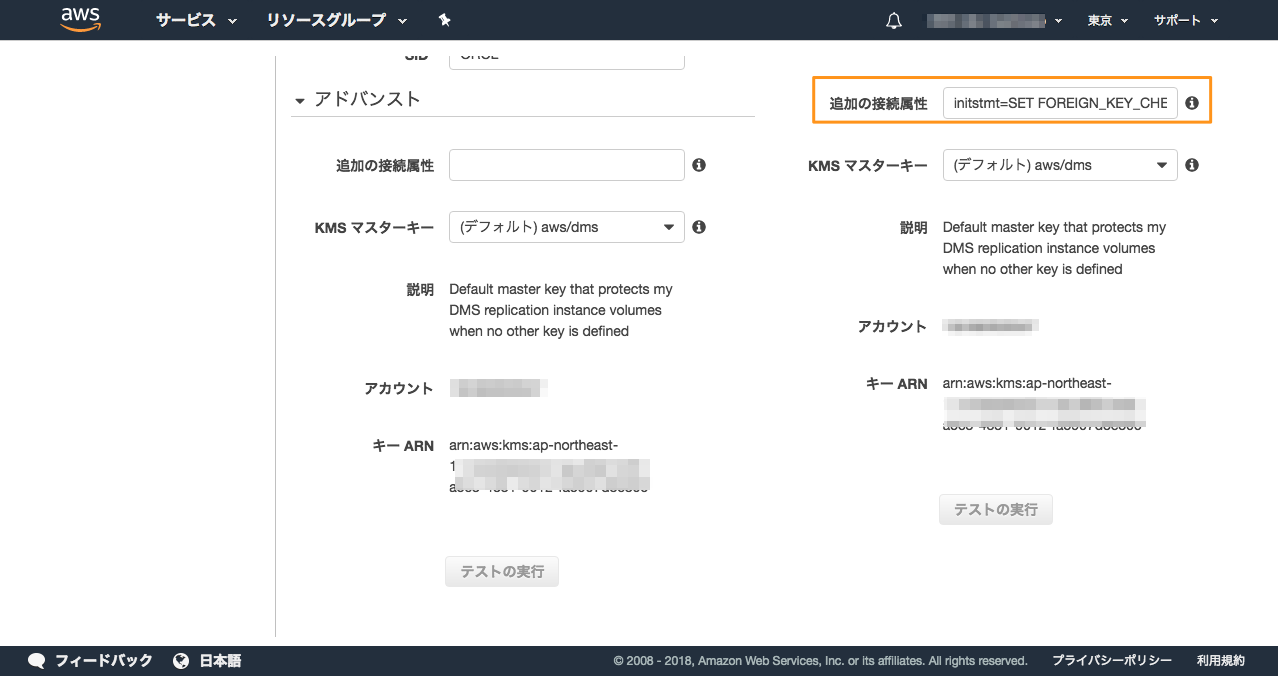This screenshot has height=676, width=1278.
Task: Open the サービス menu
Action: (196, 20)
